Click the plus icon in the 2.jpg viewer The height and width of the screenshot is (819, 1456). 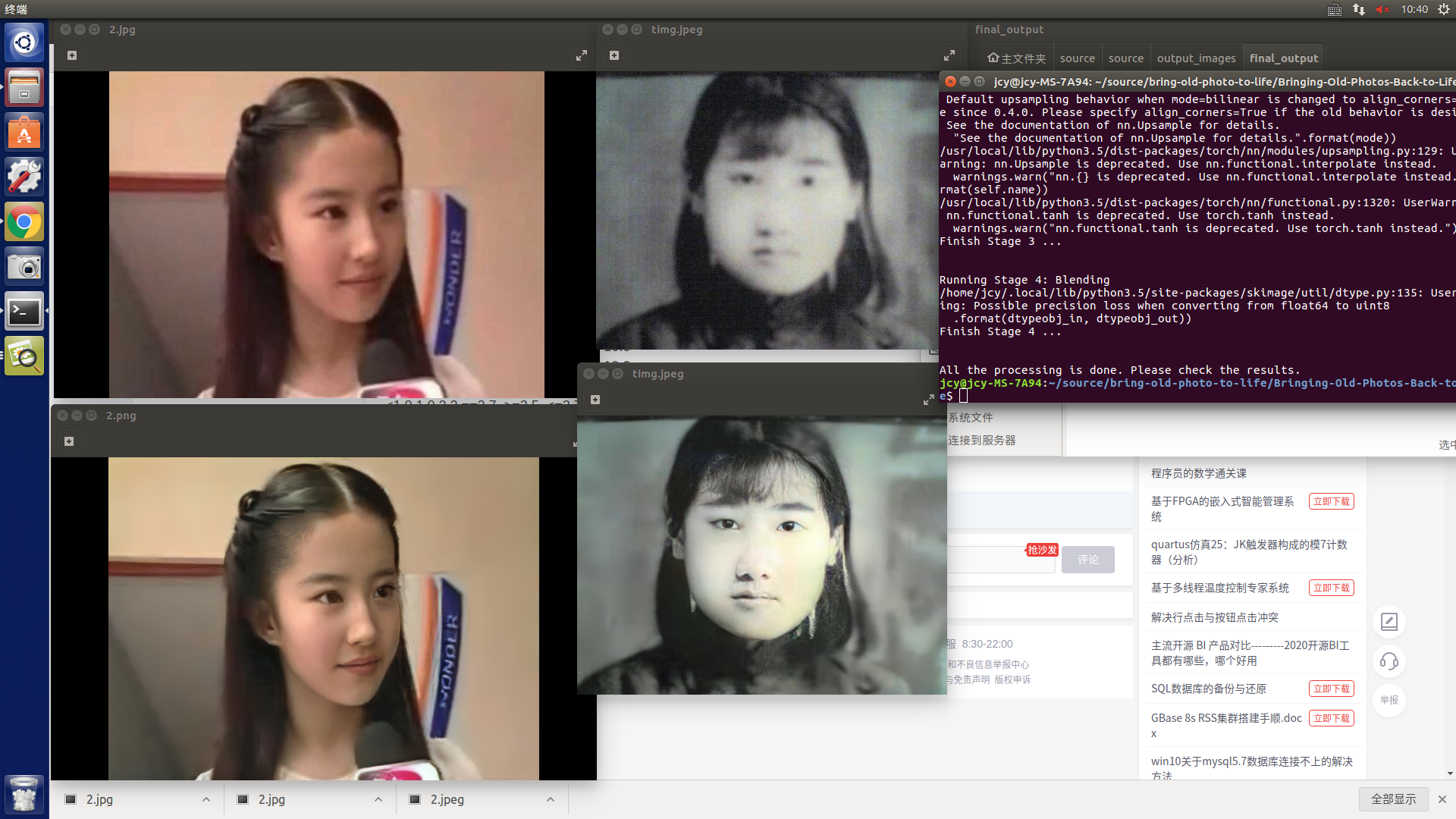pyautogui.click(x=72, y=55)
